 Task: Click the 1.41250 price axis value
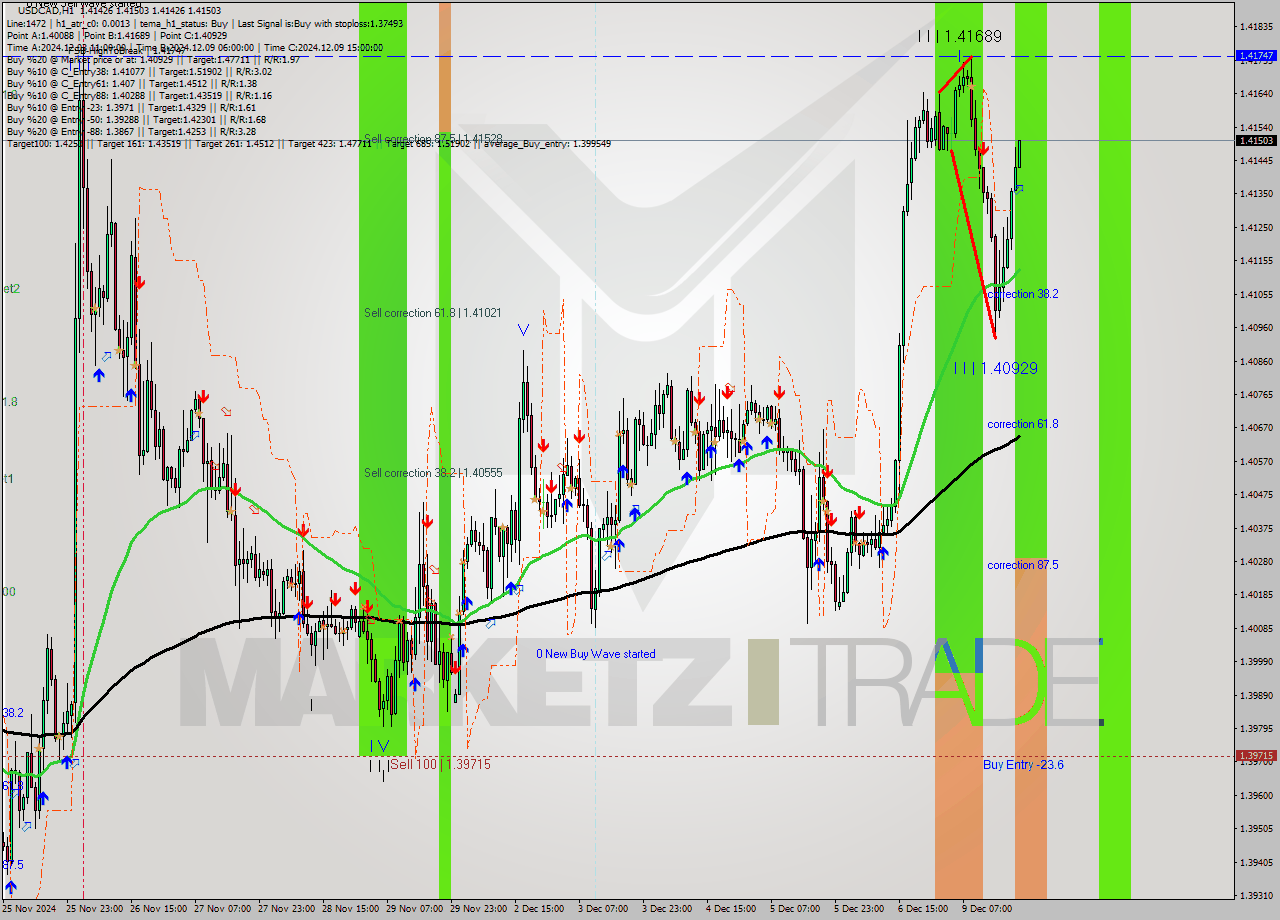click(1255, 227)
